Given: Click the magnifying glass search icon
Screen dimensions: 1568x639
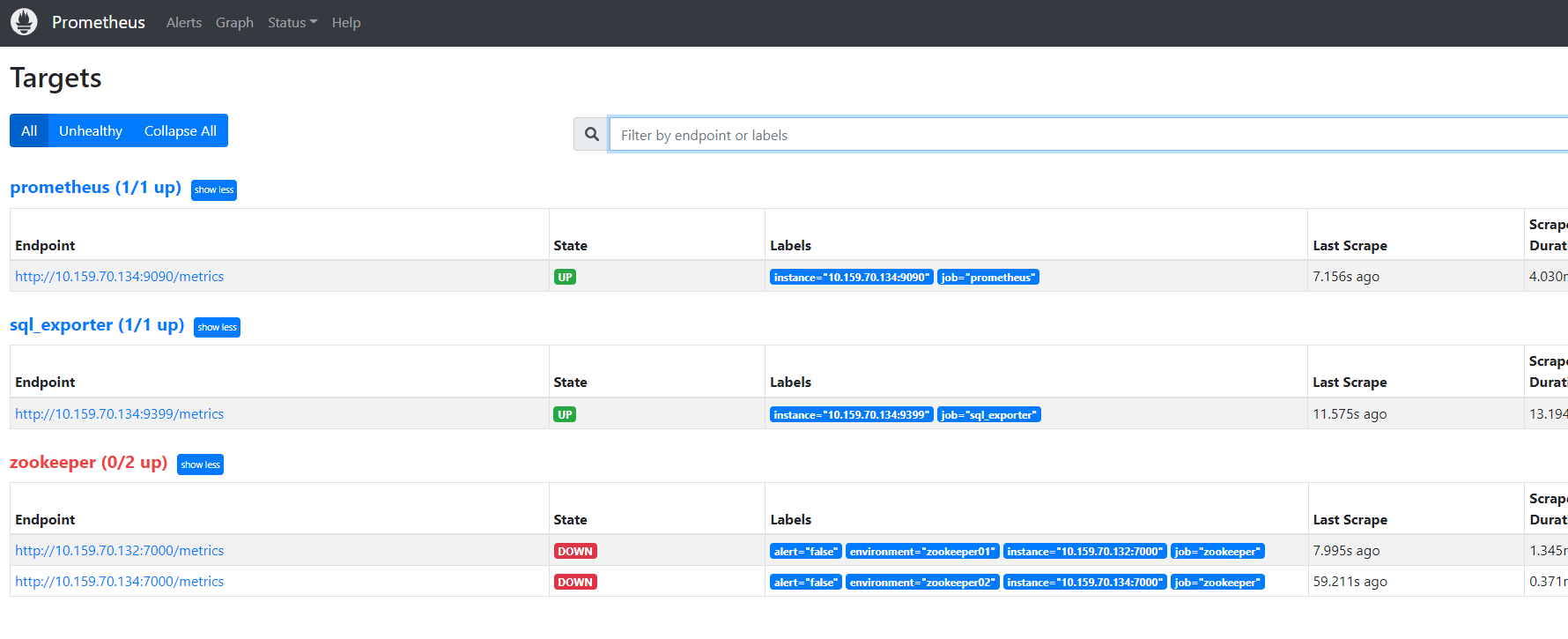Looking at the screenshot, I should (x=591, y=134).
